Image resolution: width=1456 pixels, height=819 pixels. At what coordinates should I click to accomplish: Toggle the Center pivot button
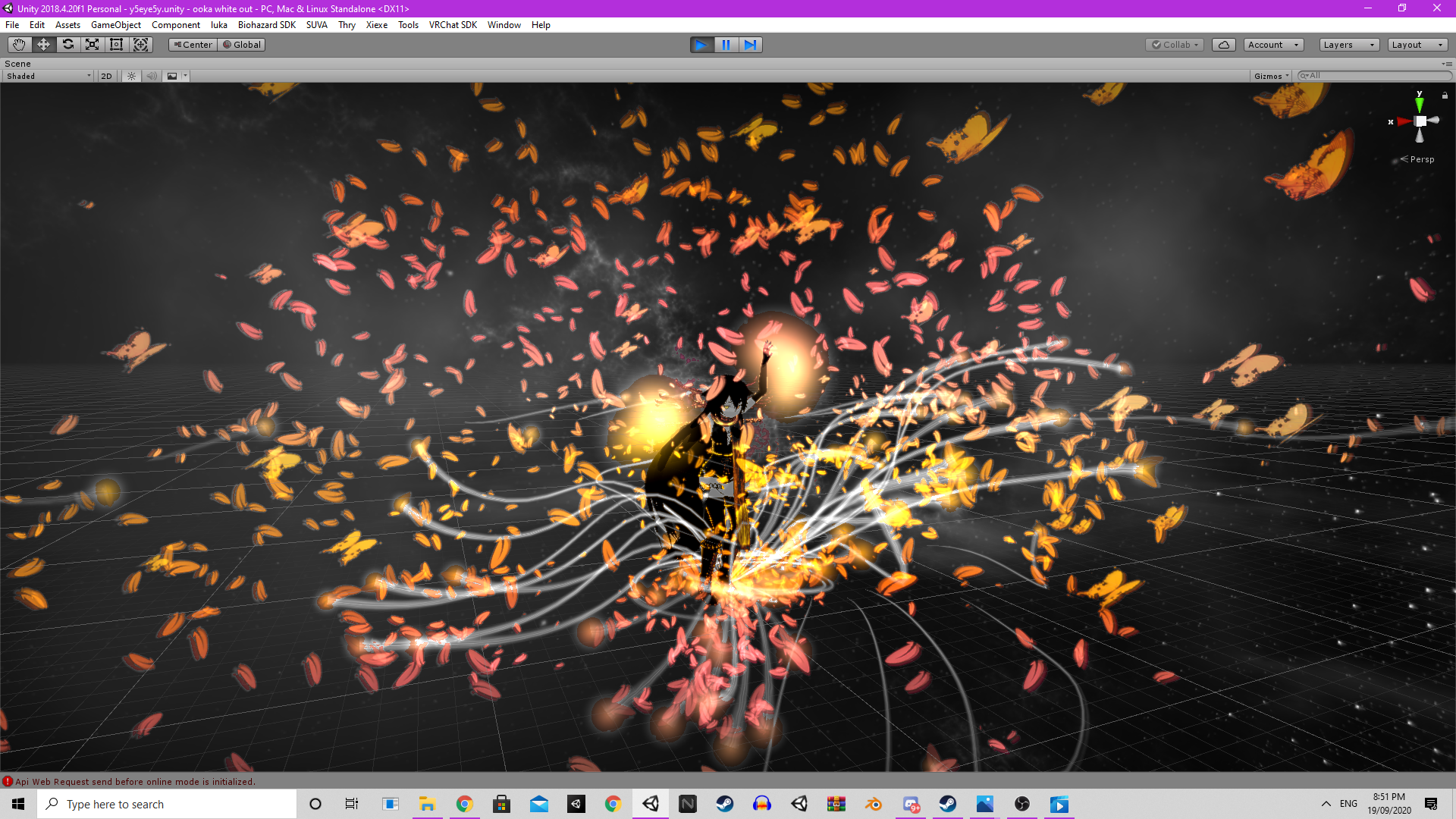point(193,45)
